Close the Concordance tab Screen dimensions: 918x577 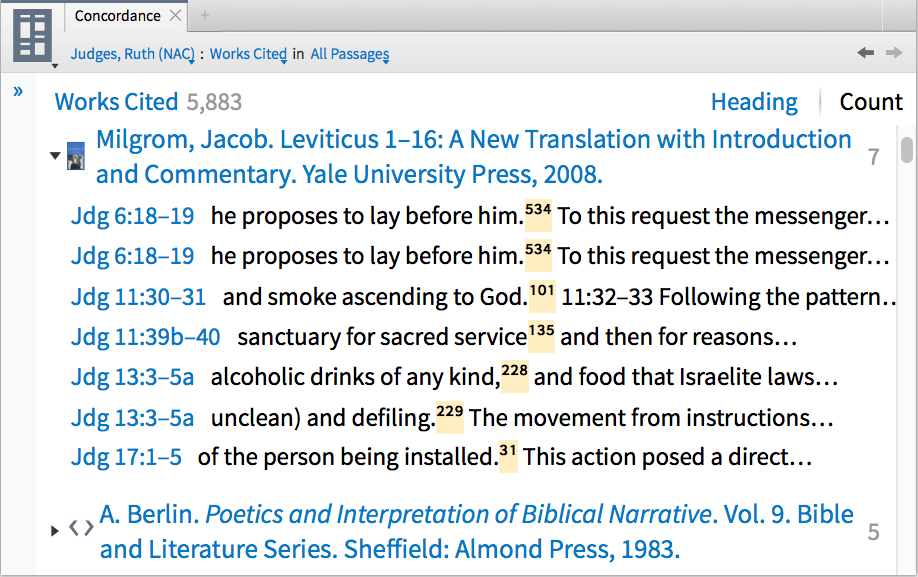click(x=176, y=16)
